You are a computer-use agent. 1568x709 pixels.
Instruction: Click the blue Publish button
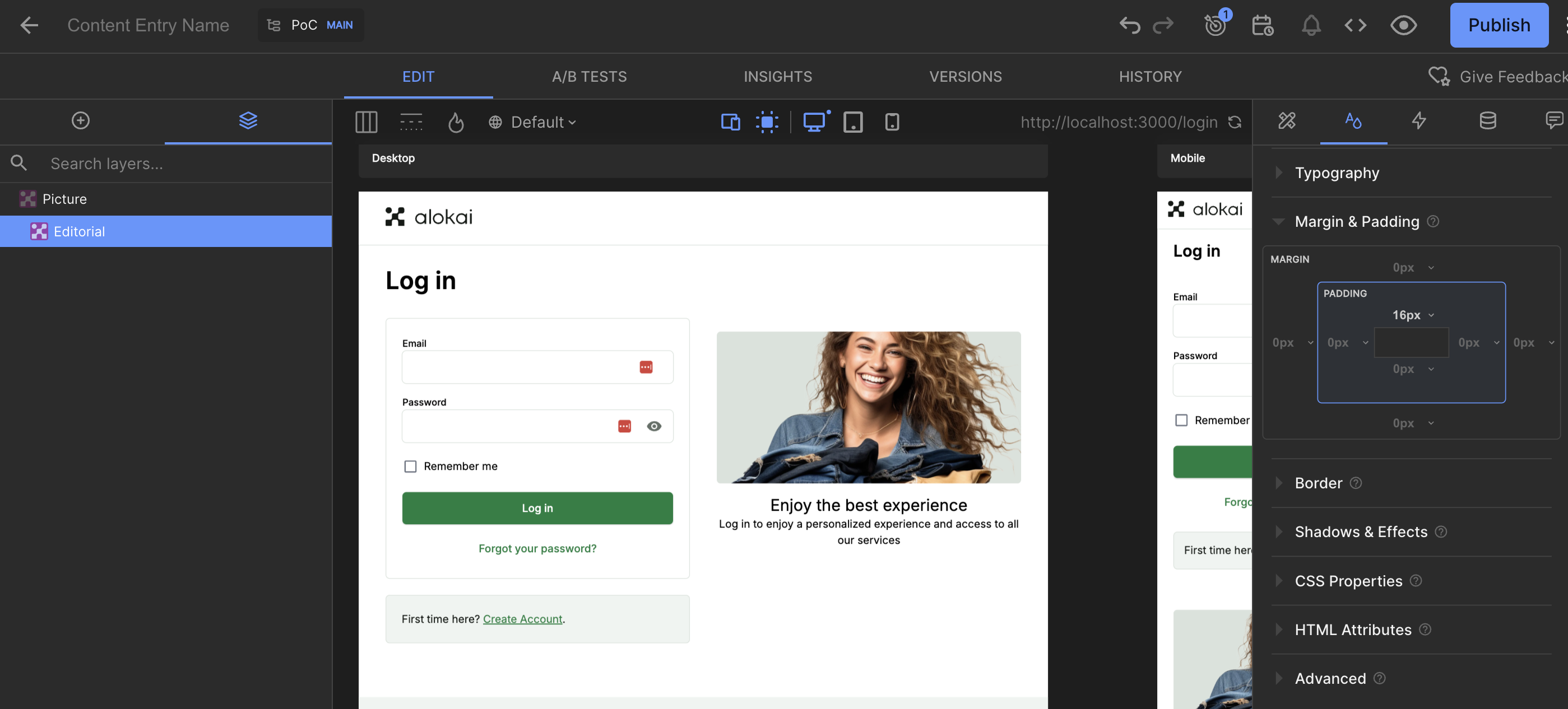(1499, 25)
